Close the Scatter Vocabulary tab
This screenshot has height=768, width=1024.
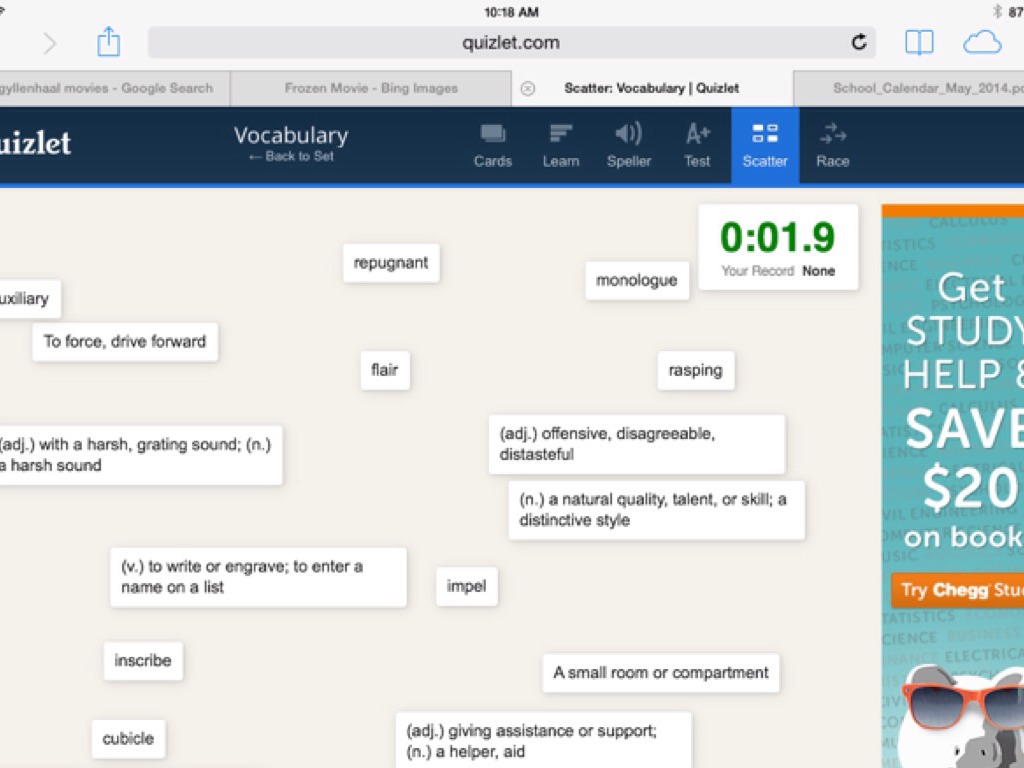528,88
